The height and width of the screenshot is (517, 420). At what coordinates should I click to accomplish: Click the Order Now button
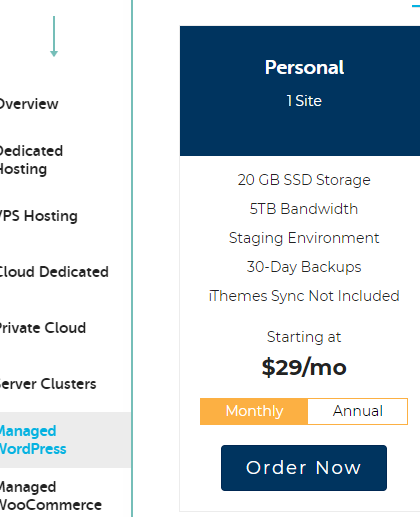click(304, 468)
